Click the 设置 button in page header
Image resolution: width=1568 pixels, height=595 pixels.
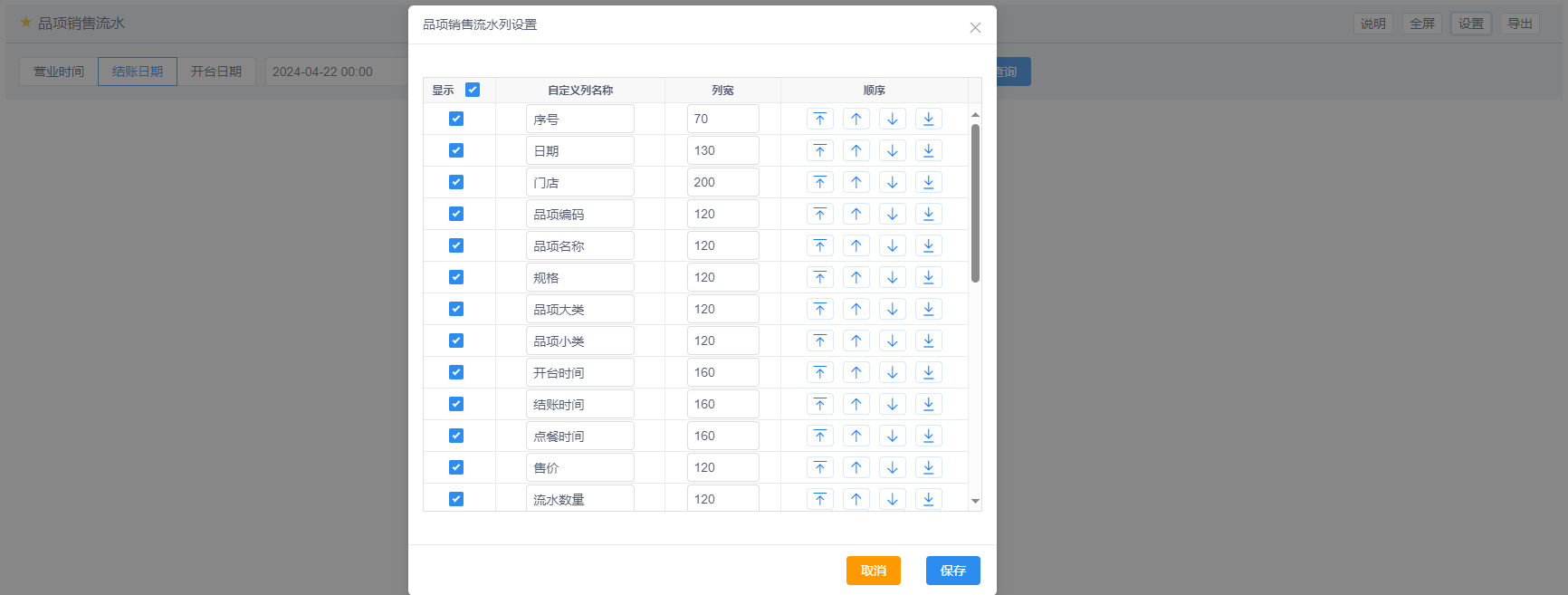pos(1471,24)
